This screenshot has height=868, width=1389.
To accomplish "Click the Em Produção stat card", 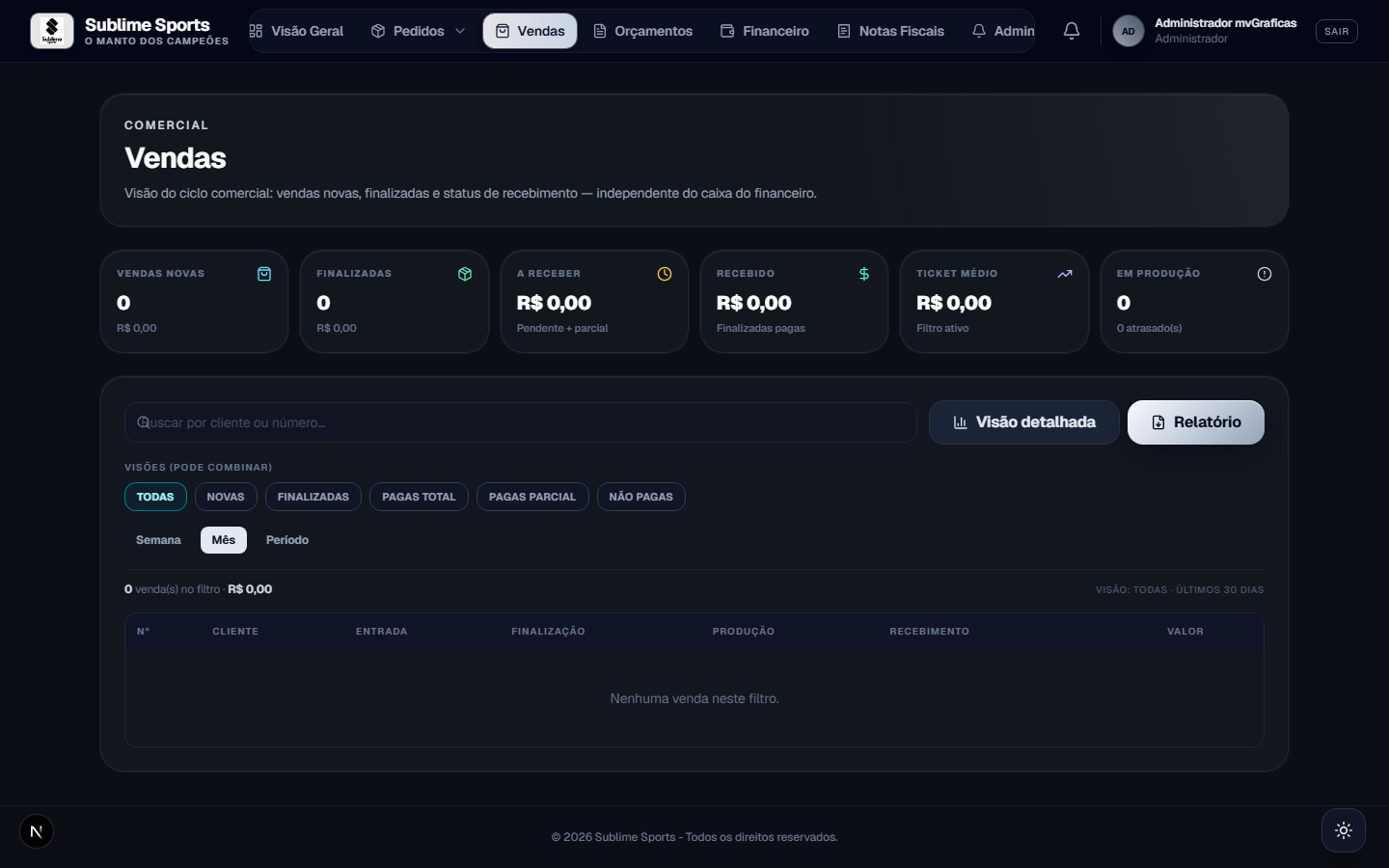I will 1194,302.
